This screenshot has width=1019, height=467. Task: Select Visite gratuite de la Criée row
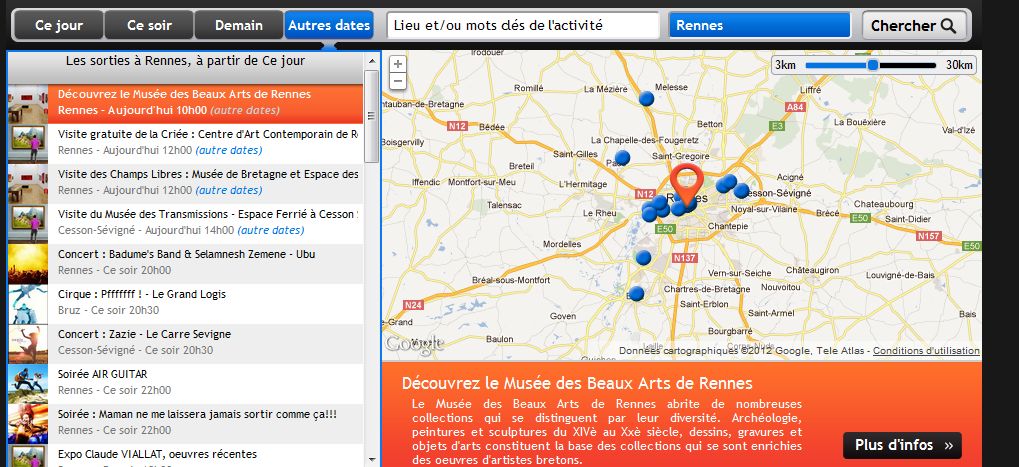tap(185, 143)
